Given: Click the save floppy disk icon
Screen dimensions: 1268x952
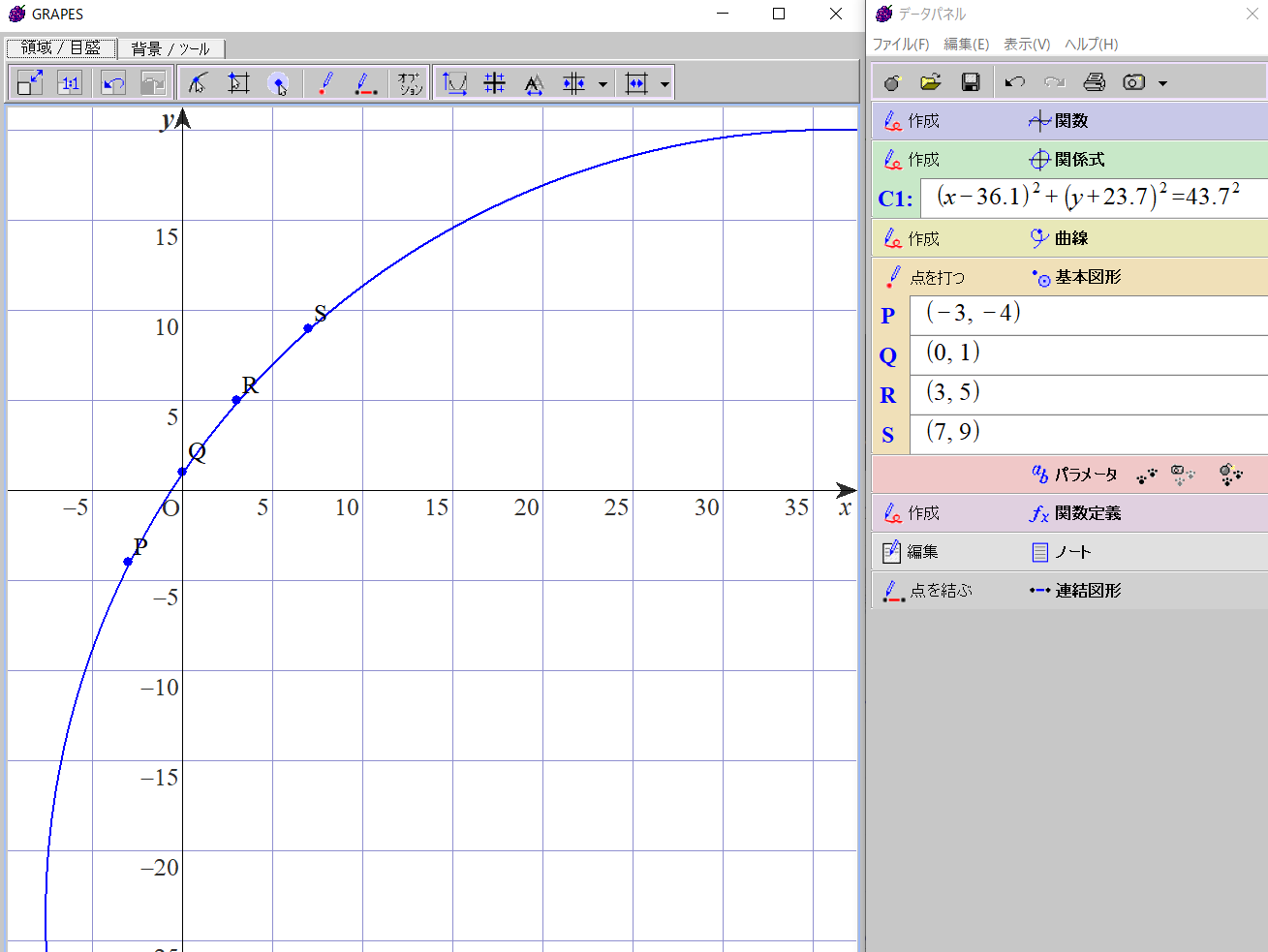Looking at the screenshot, I should click(971, 82).
